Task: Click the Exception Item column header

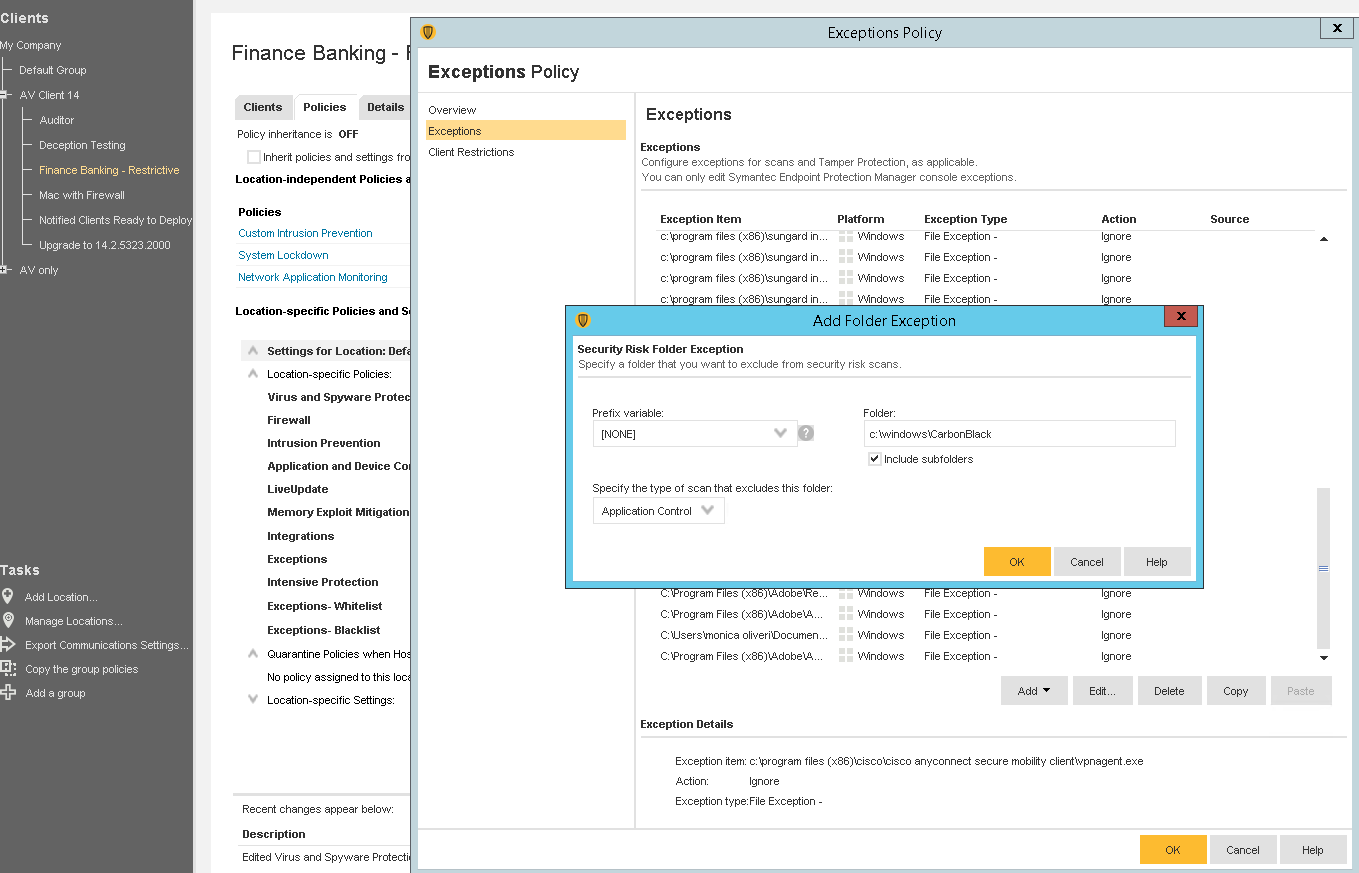Action: 700,219
